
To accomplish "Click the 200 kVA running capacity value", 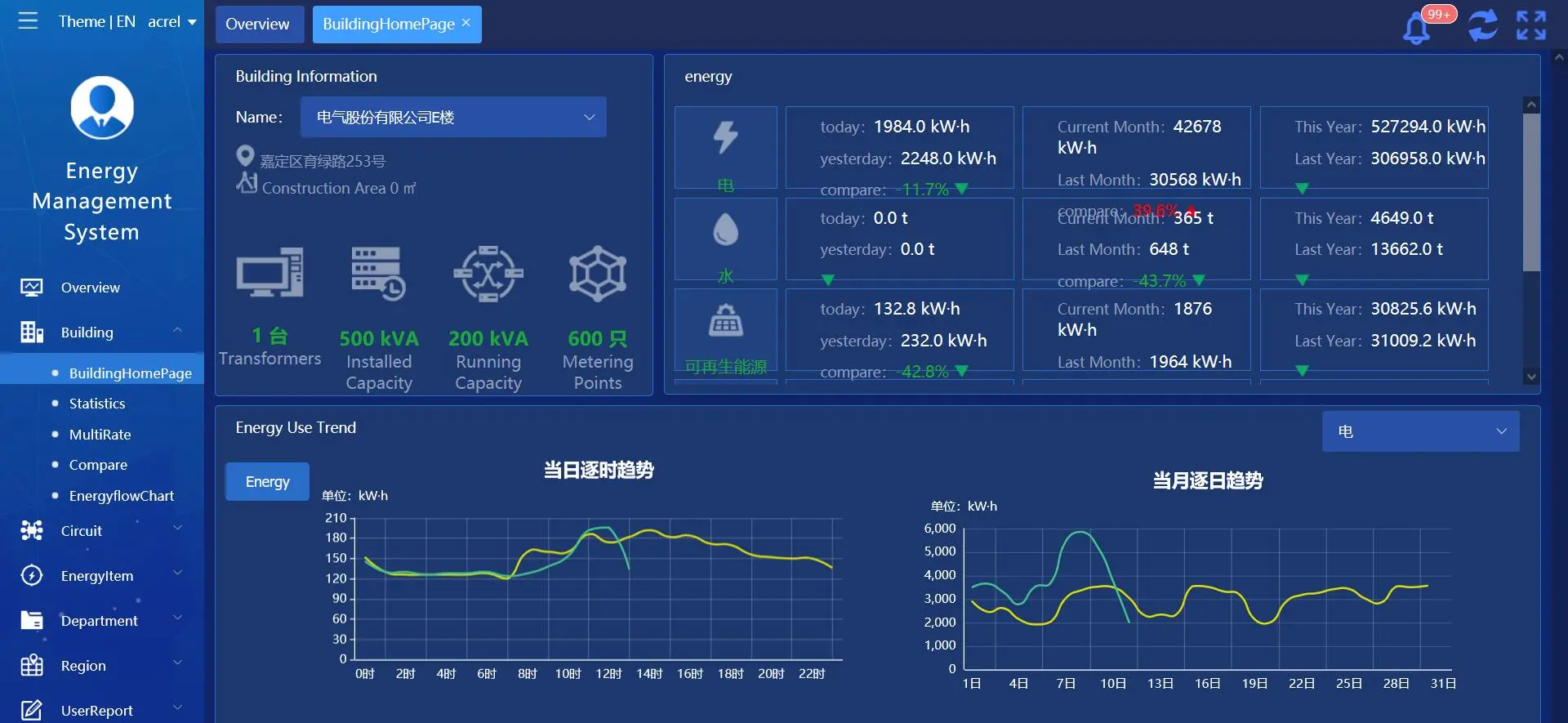I will click(488, 338).
